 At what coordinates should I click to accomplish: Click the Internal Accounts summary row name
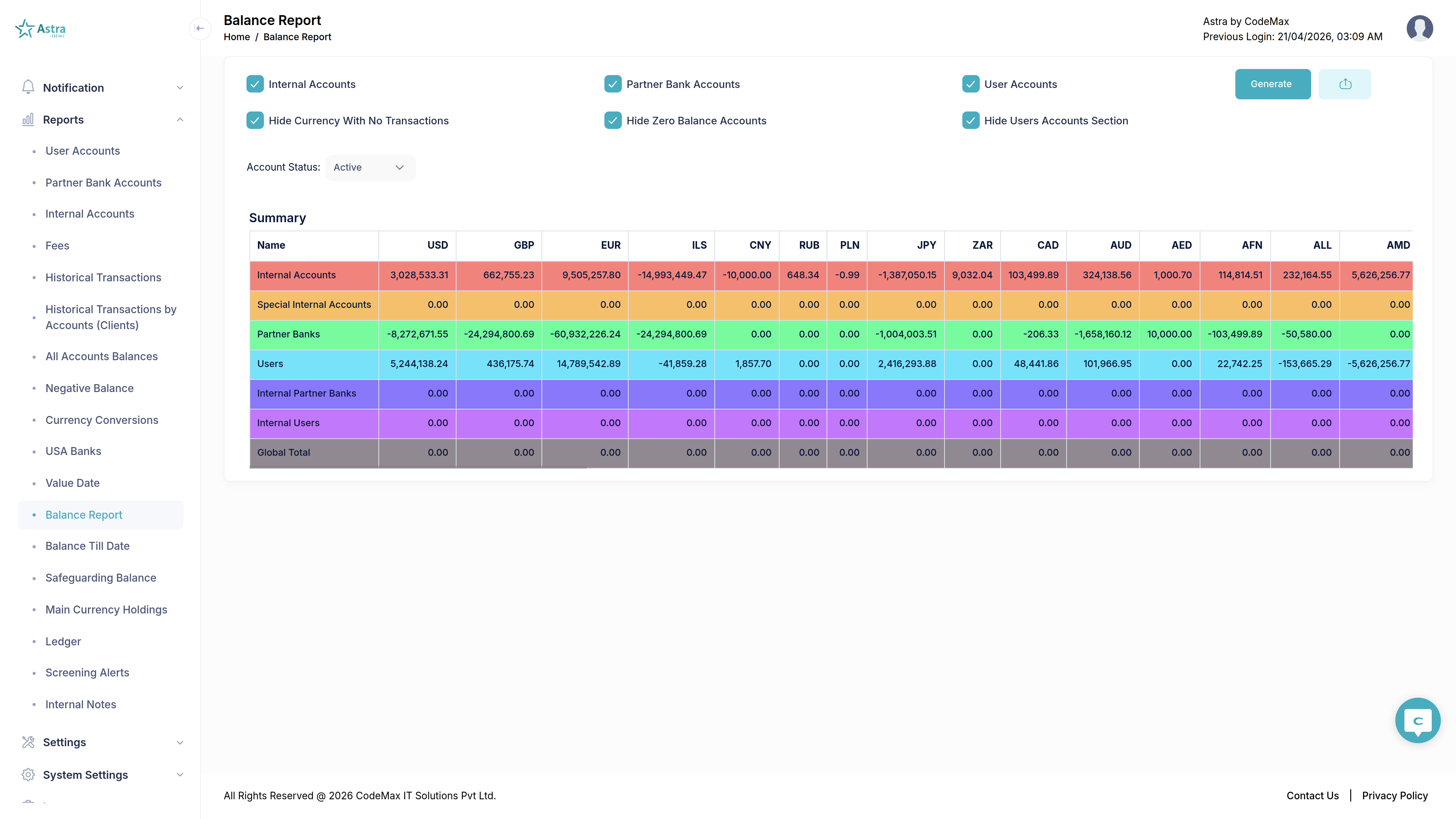(296, 275)
